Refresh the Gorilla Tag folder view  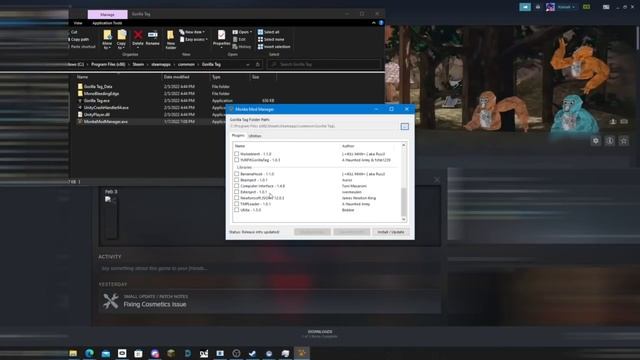258,64
